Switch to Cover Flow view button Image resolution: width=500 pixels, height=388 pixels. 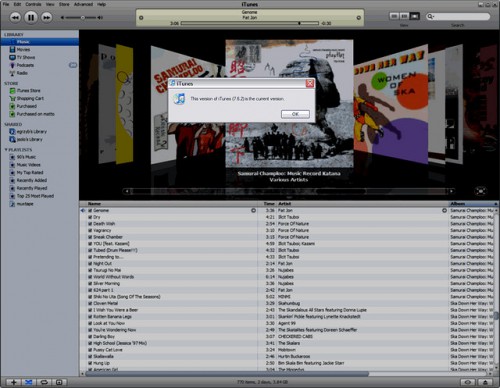tap(414, 16)
